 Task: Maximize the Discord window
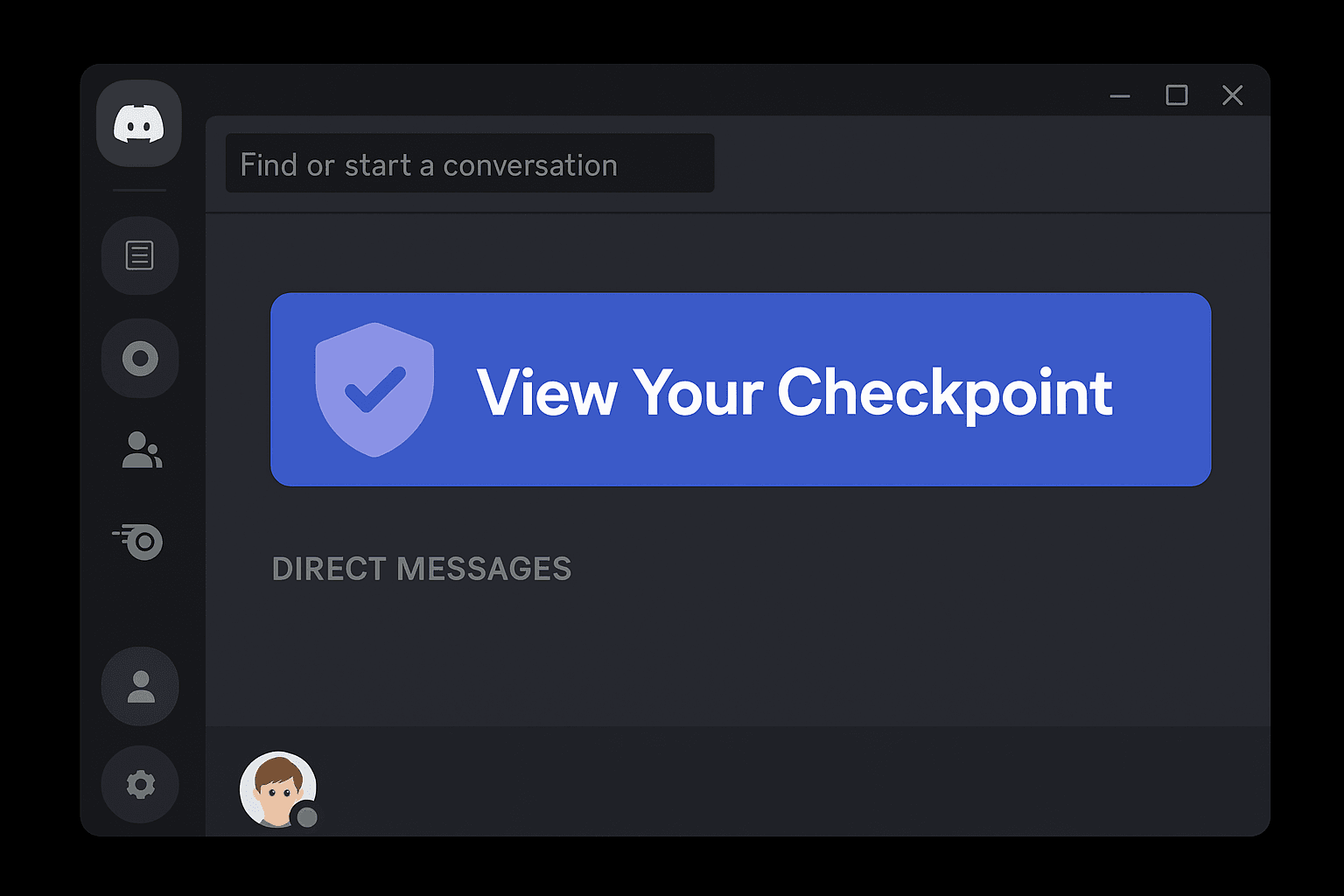(x=1177, y=94)
